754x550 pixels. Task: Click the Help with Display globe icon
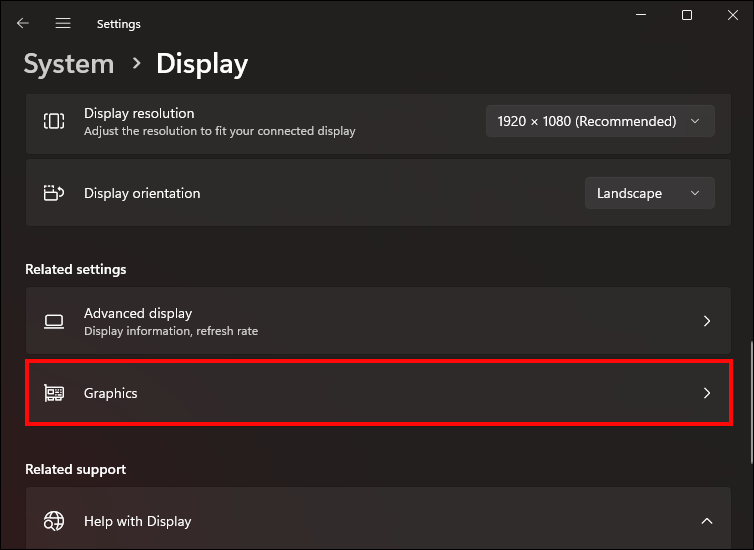click(54, 521)
